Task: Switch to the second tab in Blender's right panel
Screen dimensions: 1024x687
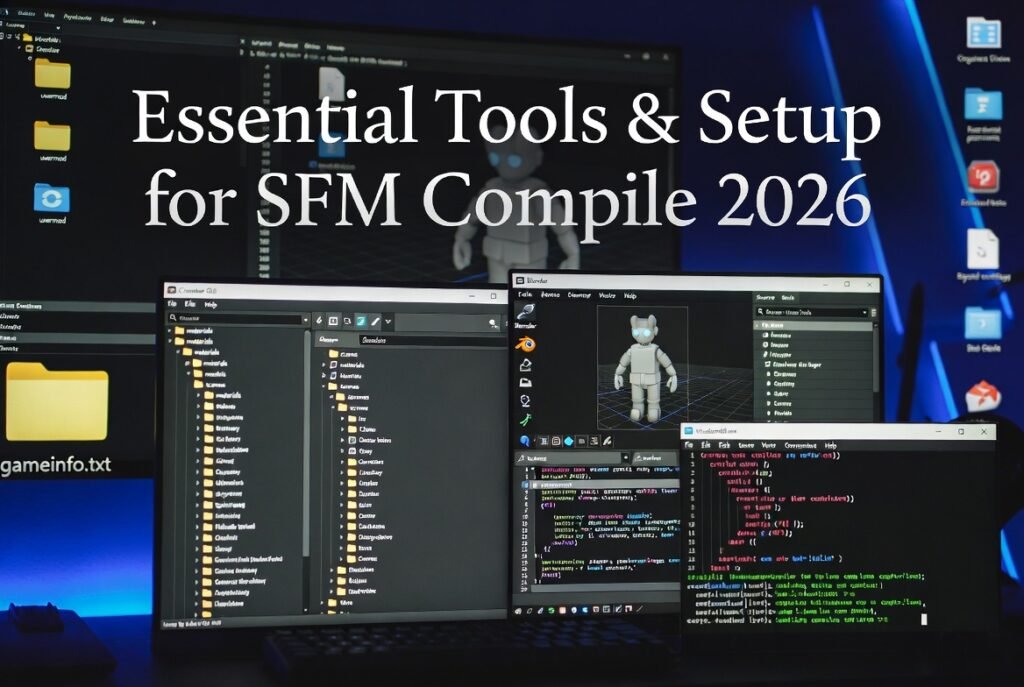Action: click(788, 298)
